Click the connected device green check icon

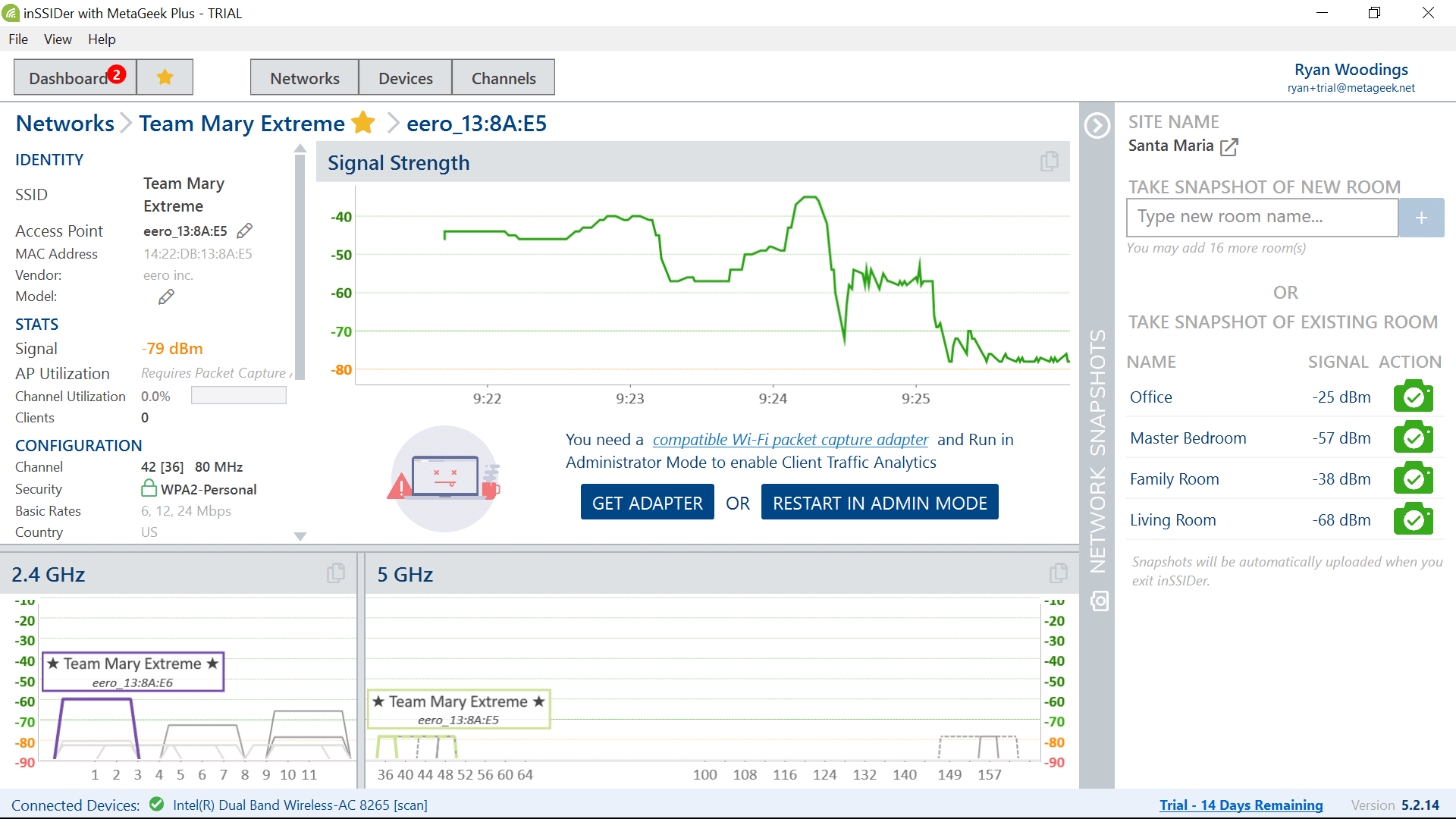pos(157,804)
